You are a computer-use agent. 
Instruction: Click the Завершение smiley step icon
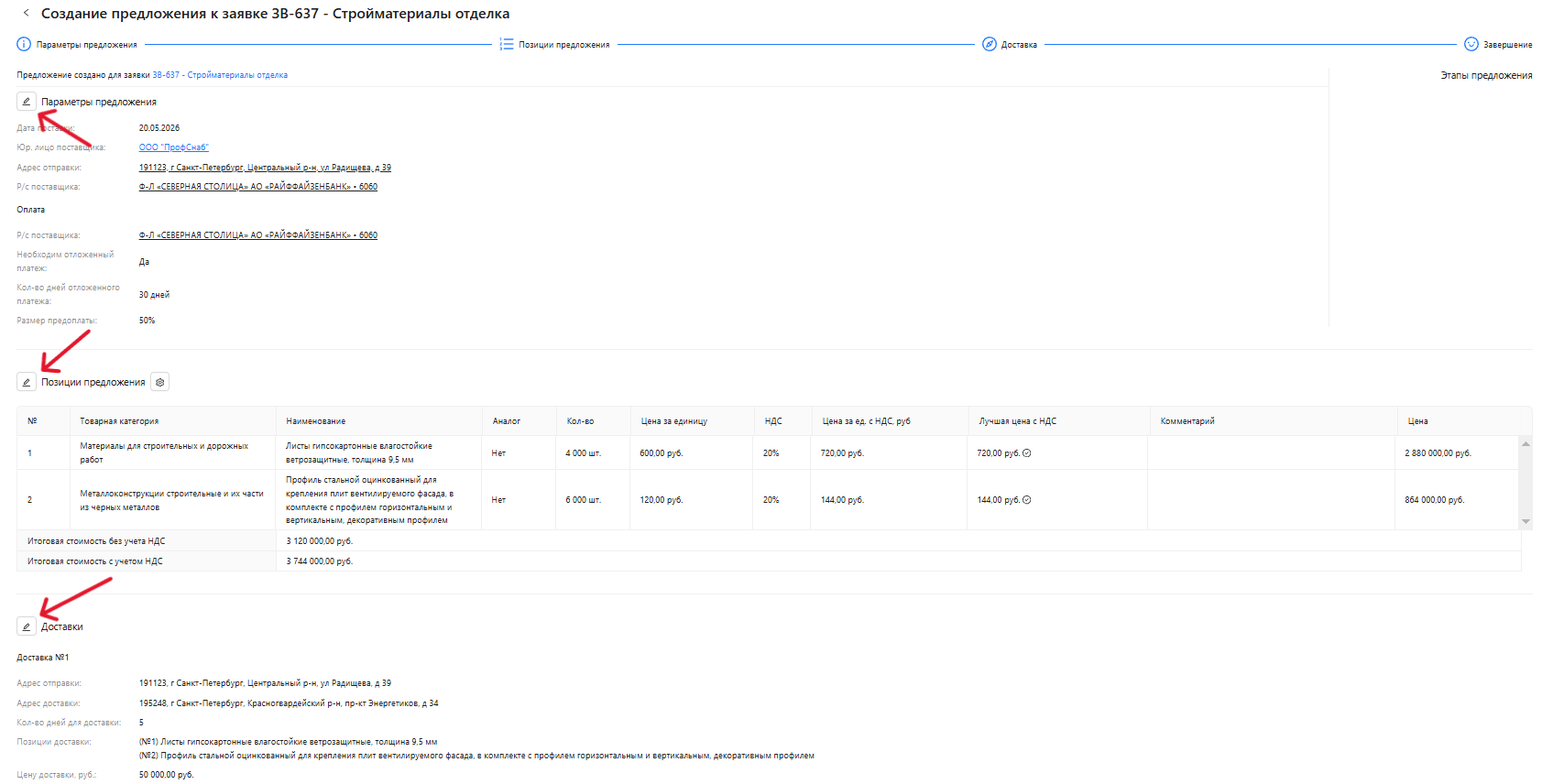coord(1471,44)
